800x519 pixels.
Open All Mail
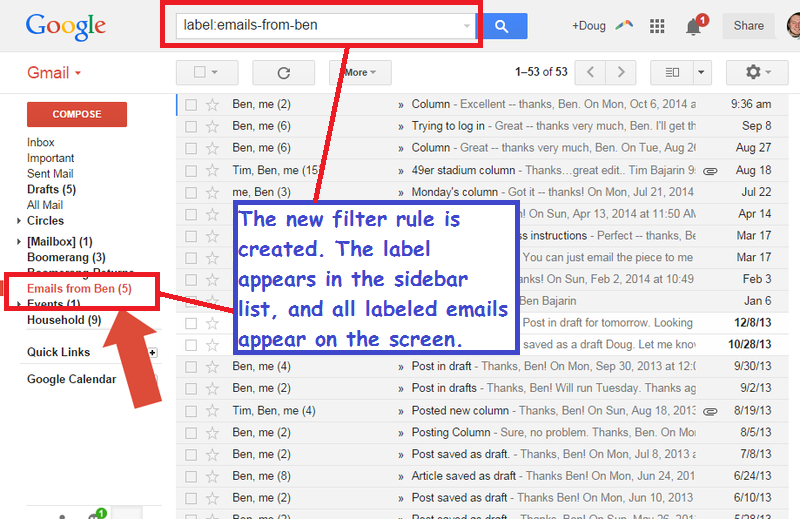45,205
